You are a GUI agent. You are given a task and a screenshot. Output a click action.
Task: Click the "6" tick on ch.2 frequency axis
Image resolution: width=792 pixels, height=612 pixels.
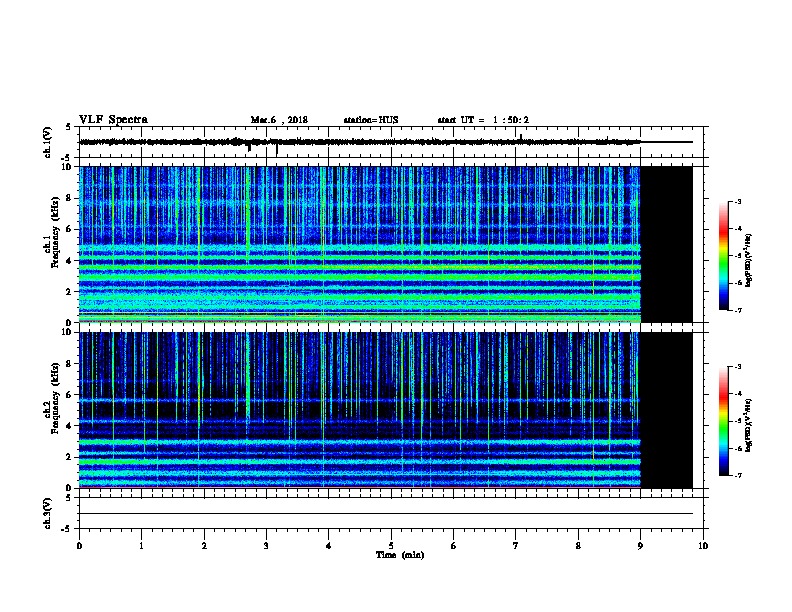(70, 395)
